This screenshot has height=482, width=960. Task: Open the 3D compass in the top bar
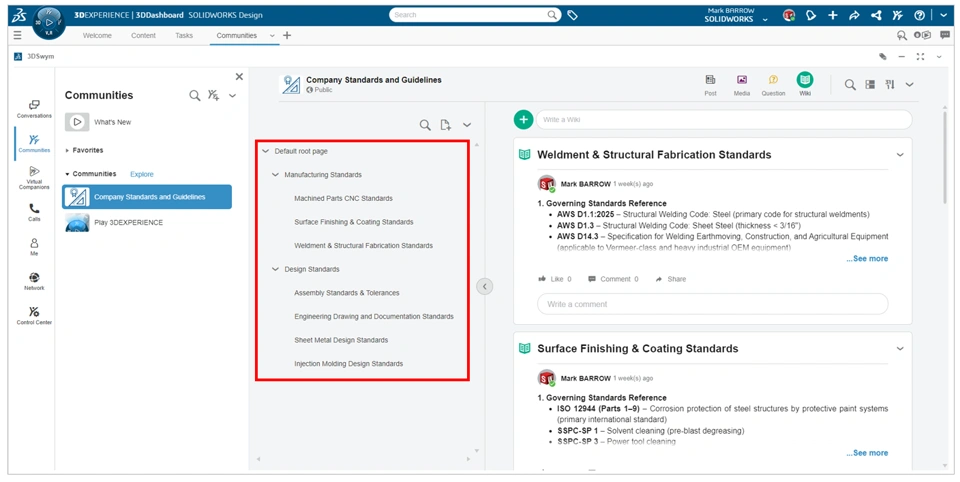49,23
